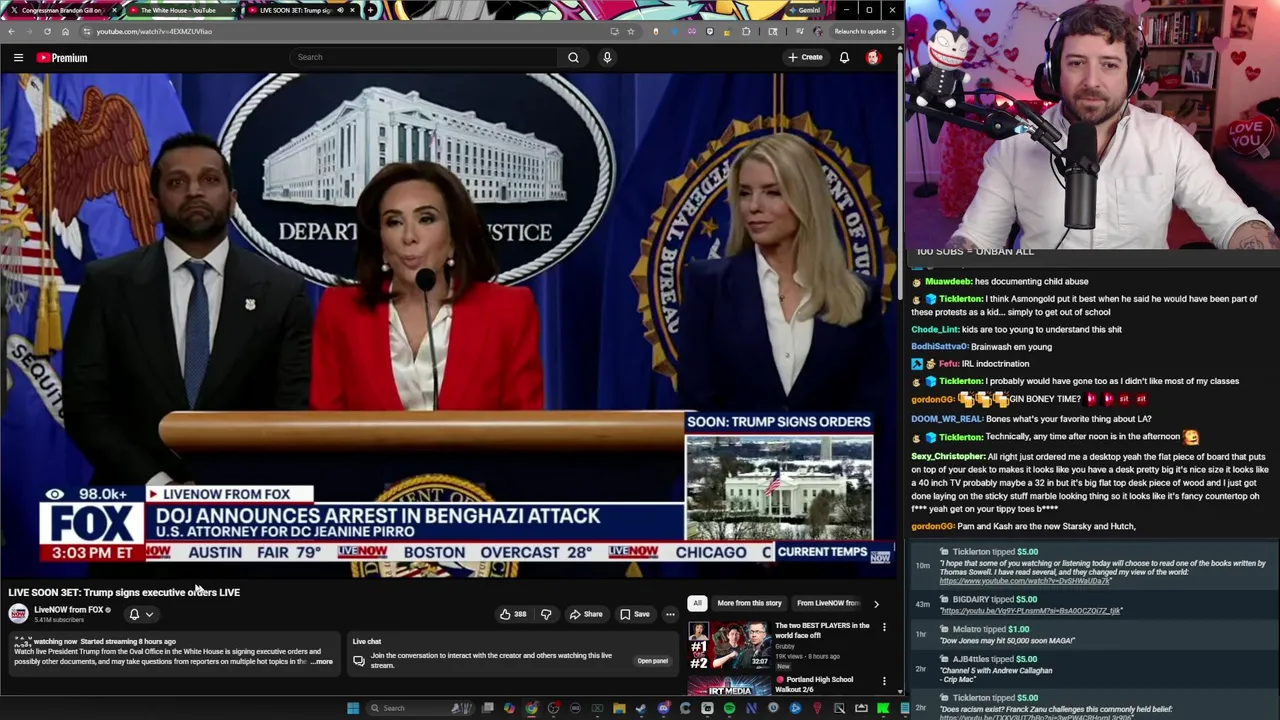
Task: Open the LiveNOW from FOX channel avatar
Action: pos(18,614)
